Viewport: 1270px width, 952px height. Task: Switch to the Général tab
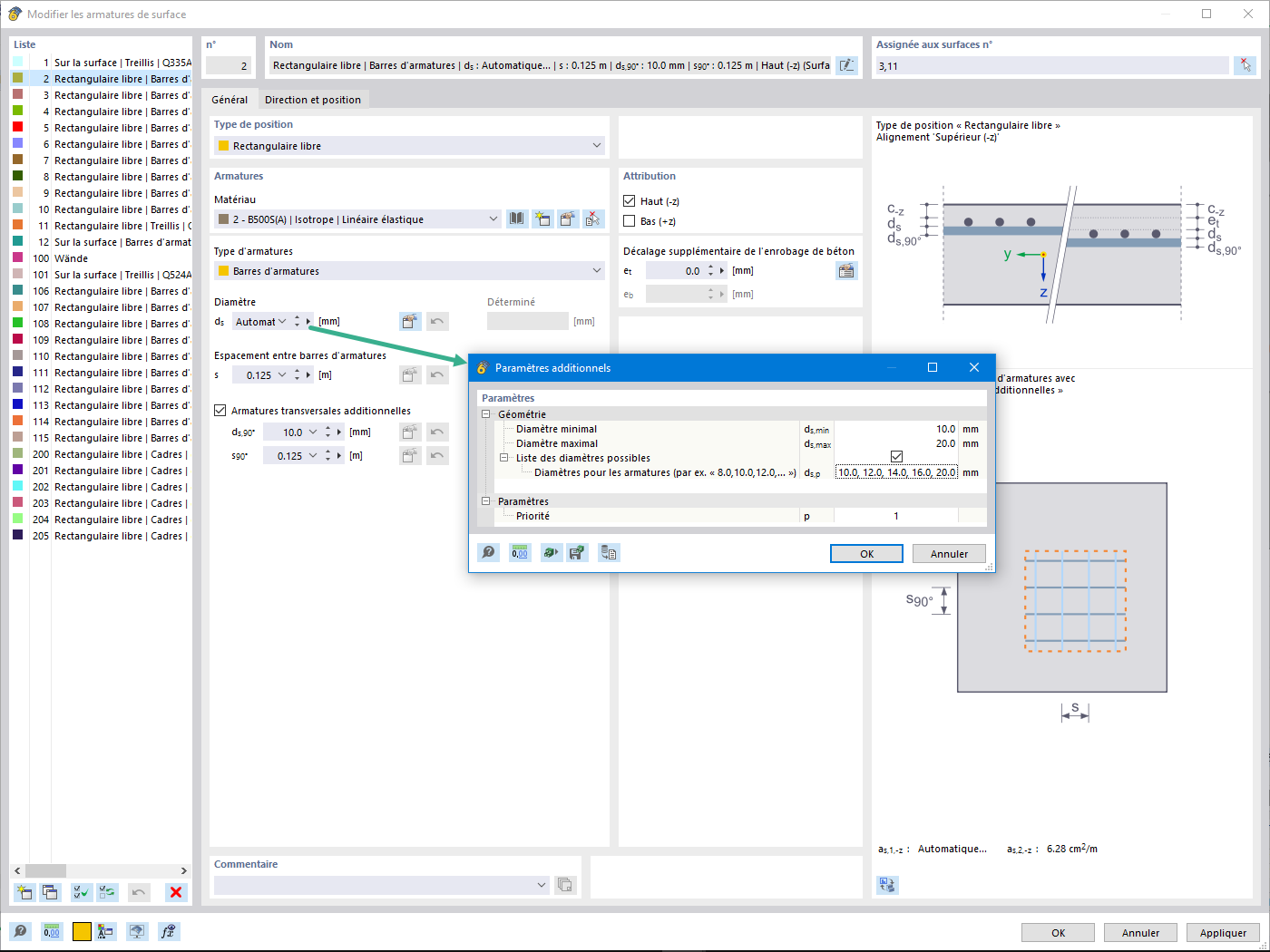pos(230,100)
